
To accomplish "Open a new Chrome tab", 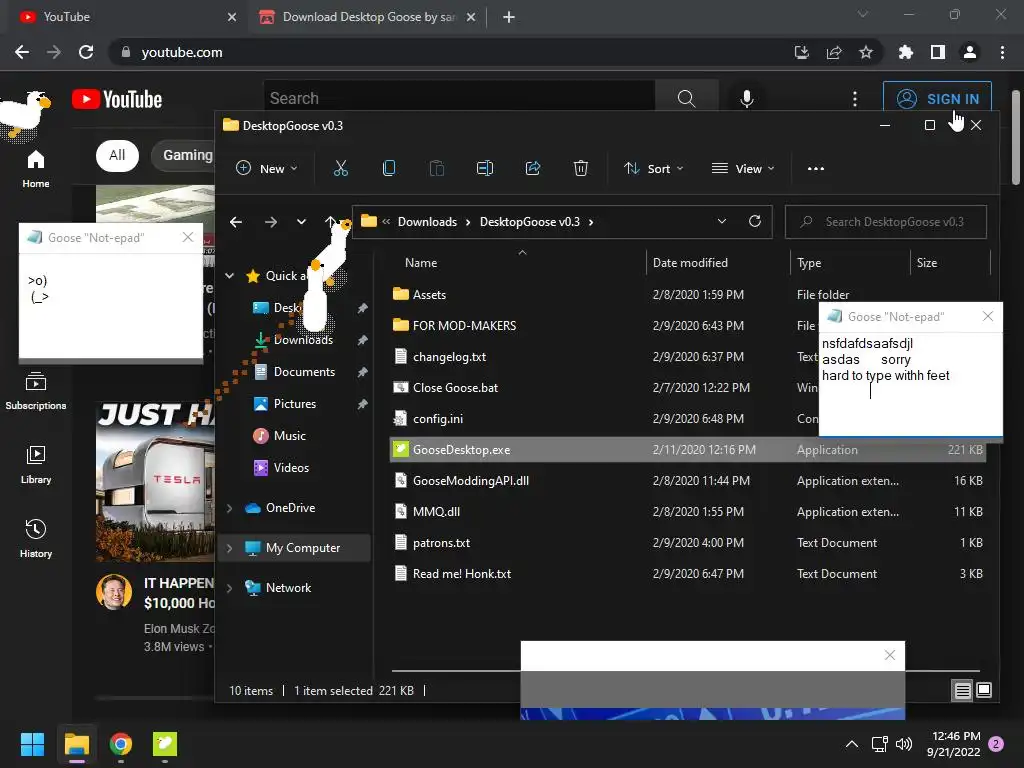I will 509,17.
